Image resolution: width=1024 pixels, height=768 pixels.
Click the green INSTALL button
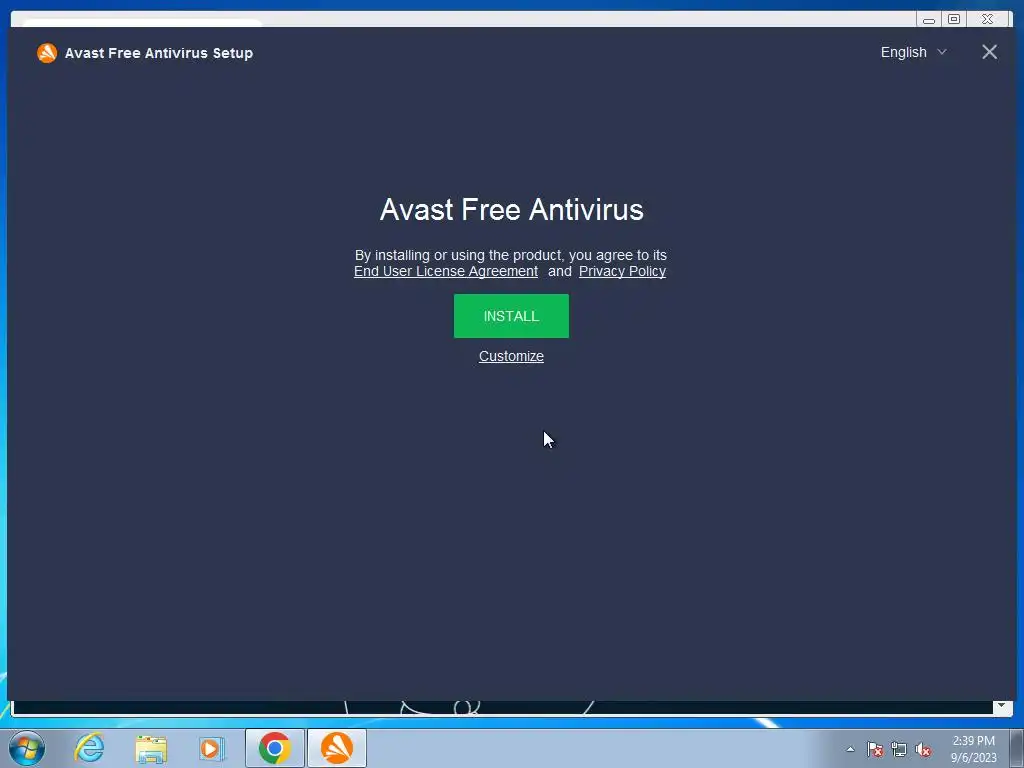(511, 316)
